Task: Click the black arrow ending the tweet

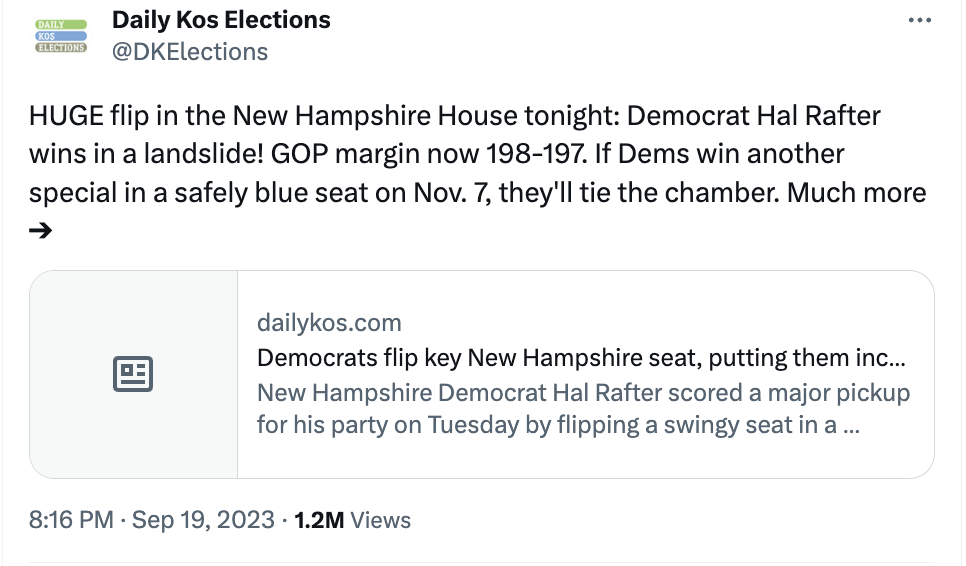Action: click(41, 231)
